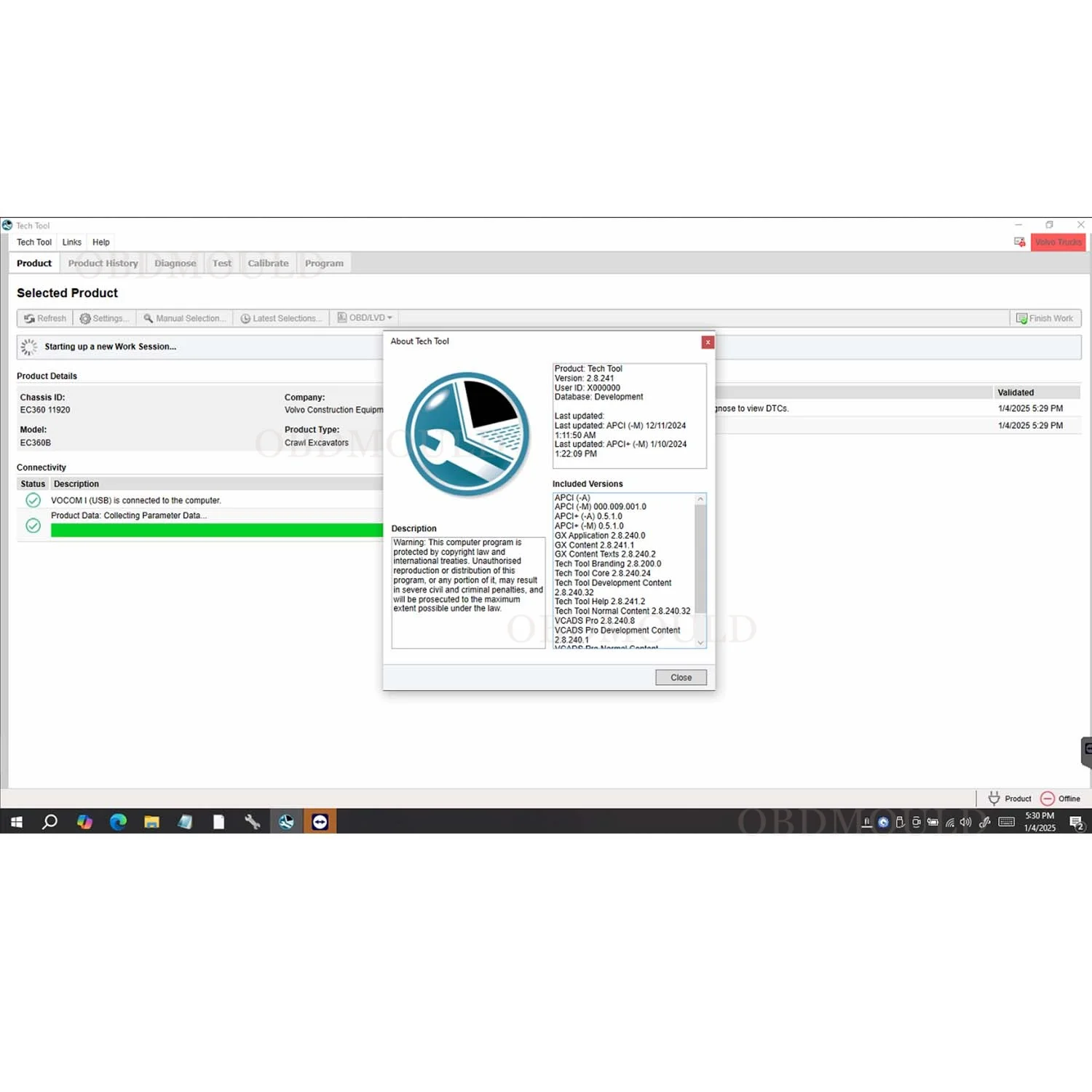
Task: Click the 'Version: 2.8.241' text in About dialog
Action: [x=584, y=379]
